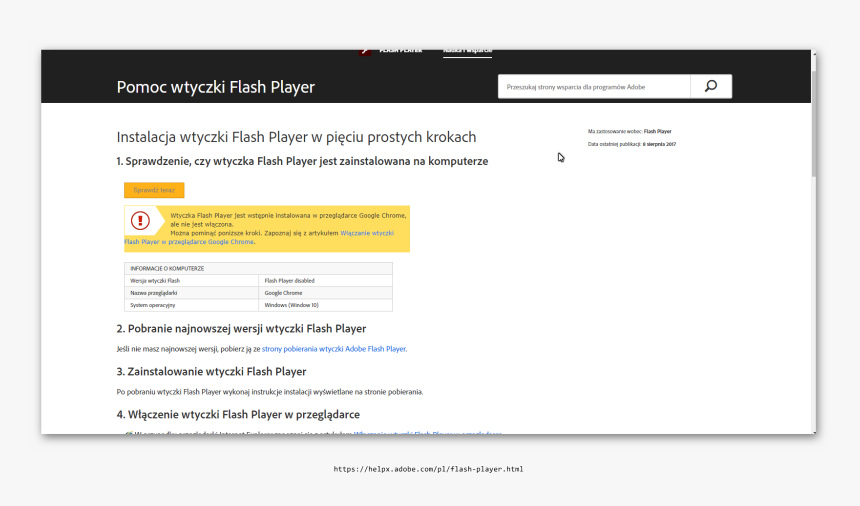Click the Pomoc wtyczki Flash Player title
The width and height of the screenshot is (860, 506).
(x=216, y=87)
